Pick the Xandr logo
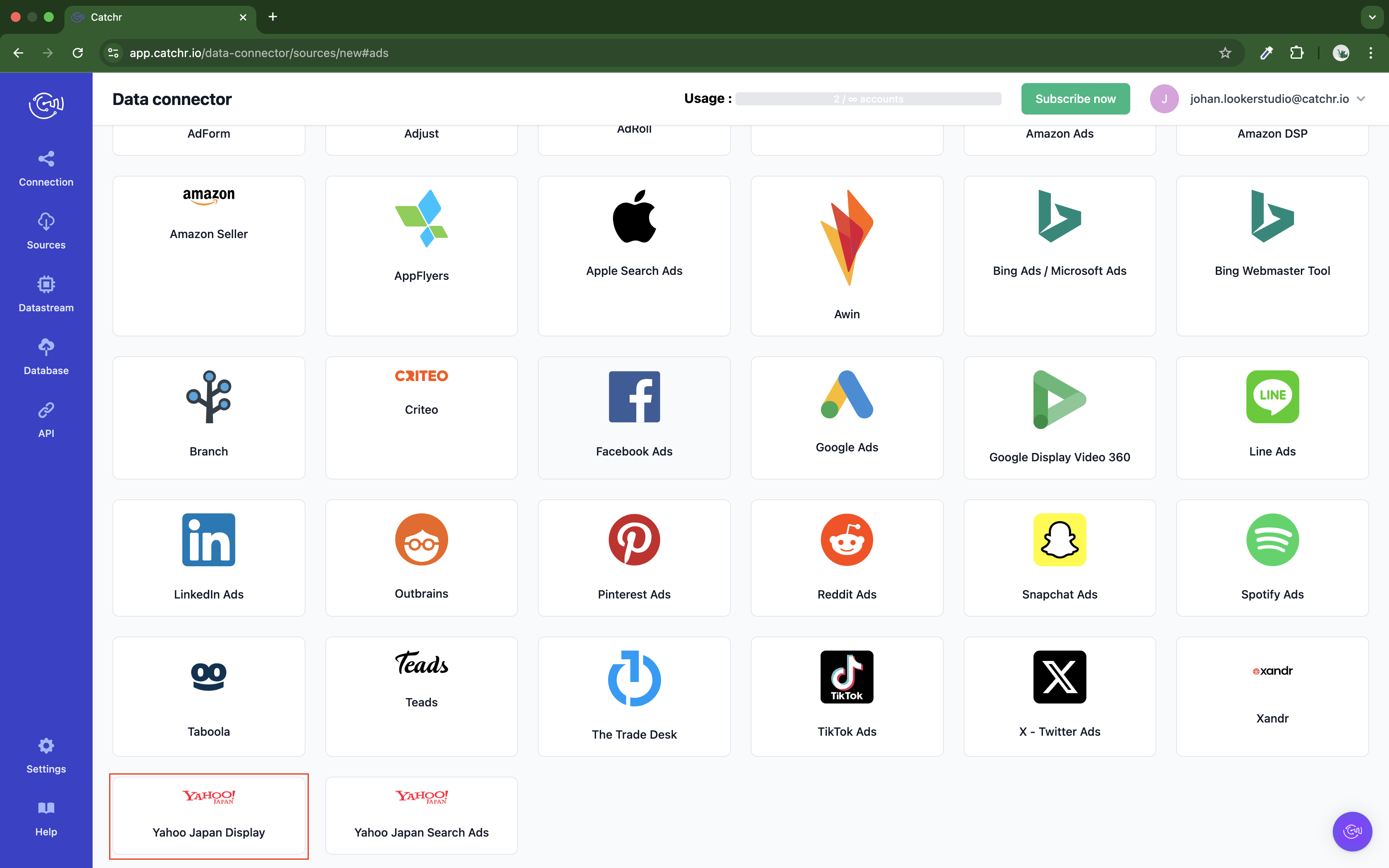 click(1272, 670)
